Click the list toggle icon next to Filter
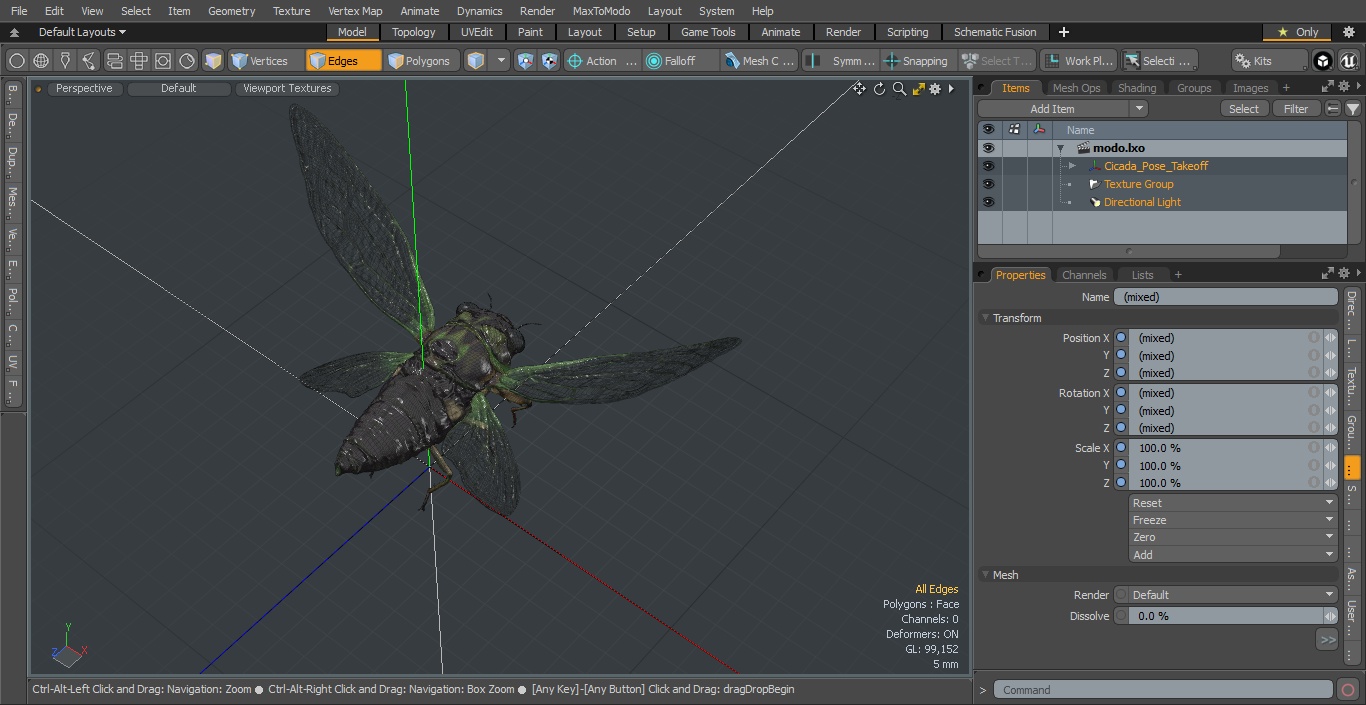This screenshot has width=1366, height=705. point(1333,109)
